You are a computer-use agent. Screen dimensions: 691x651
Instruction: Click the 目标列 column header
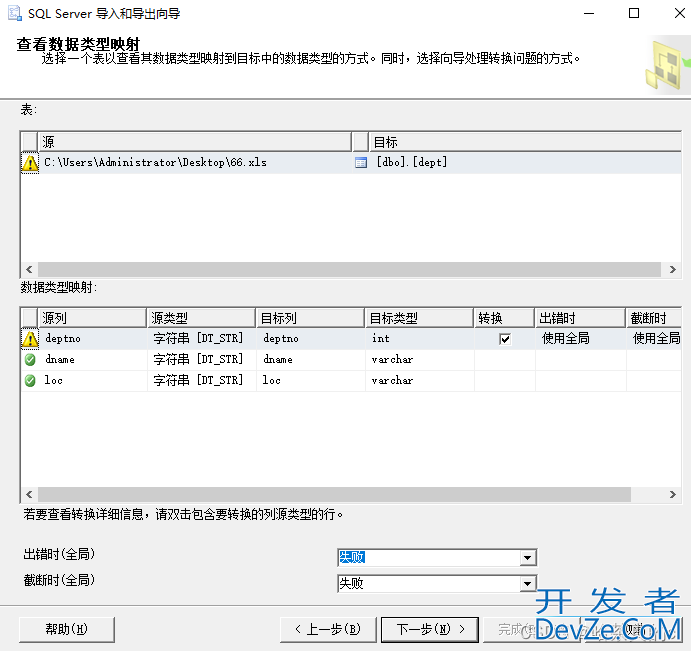coord(310,318)
